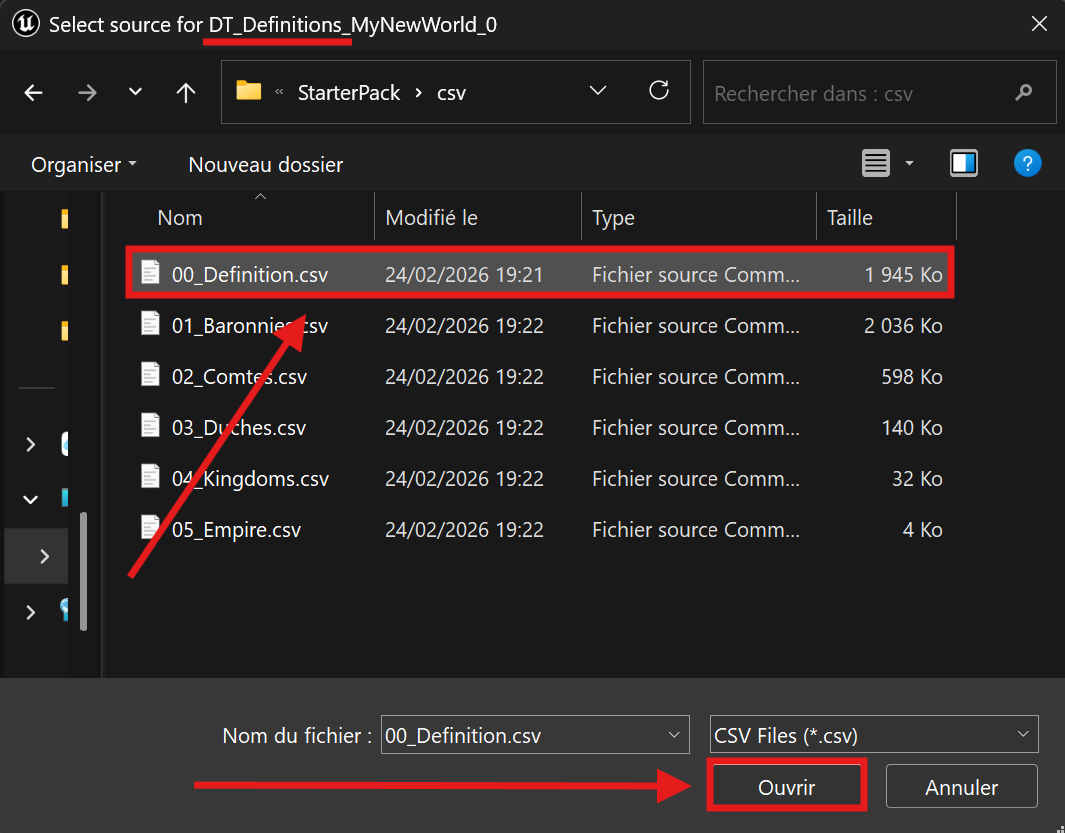Open the CSV Files type filter
1065x833 pixels.
coord(874,734)
